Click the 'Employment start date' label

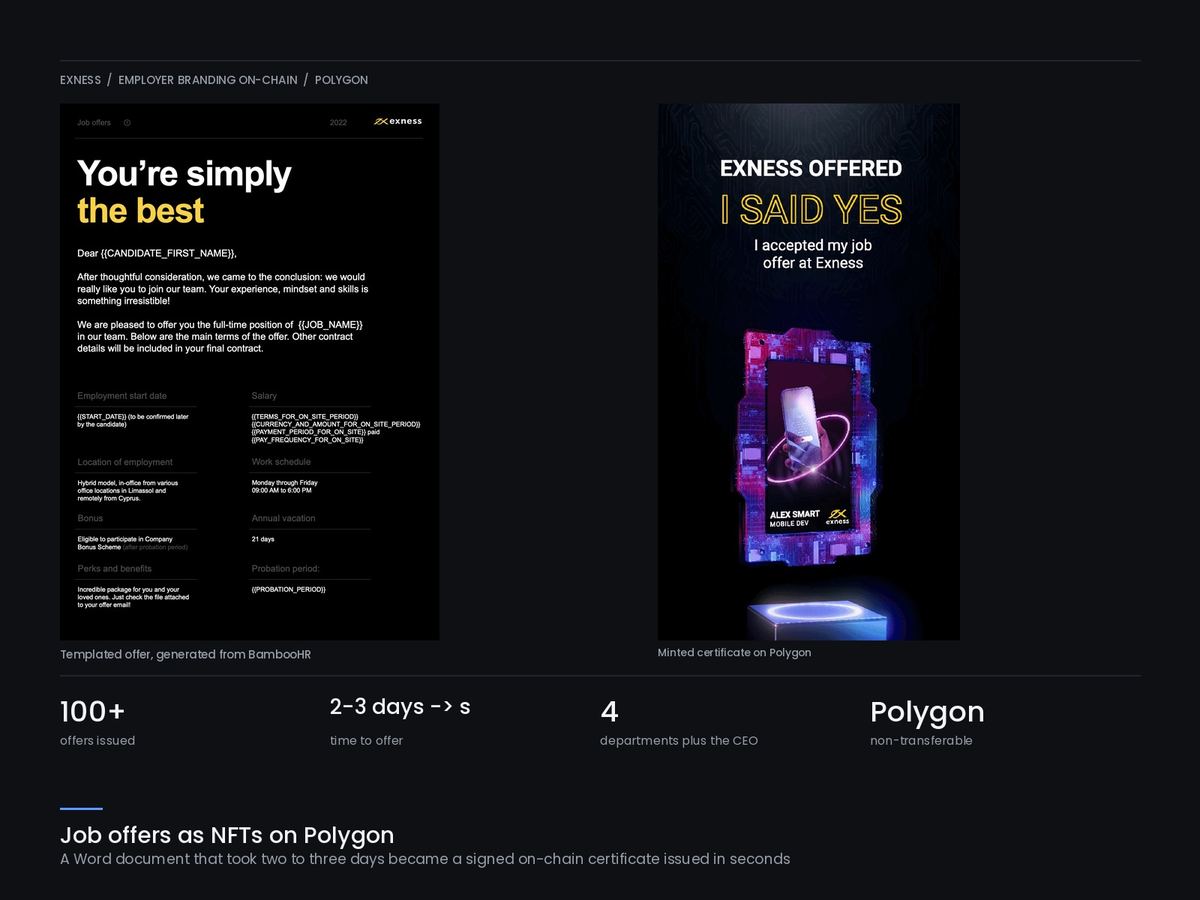pyautogui.click(x=122, y=396)
